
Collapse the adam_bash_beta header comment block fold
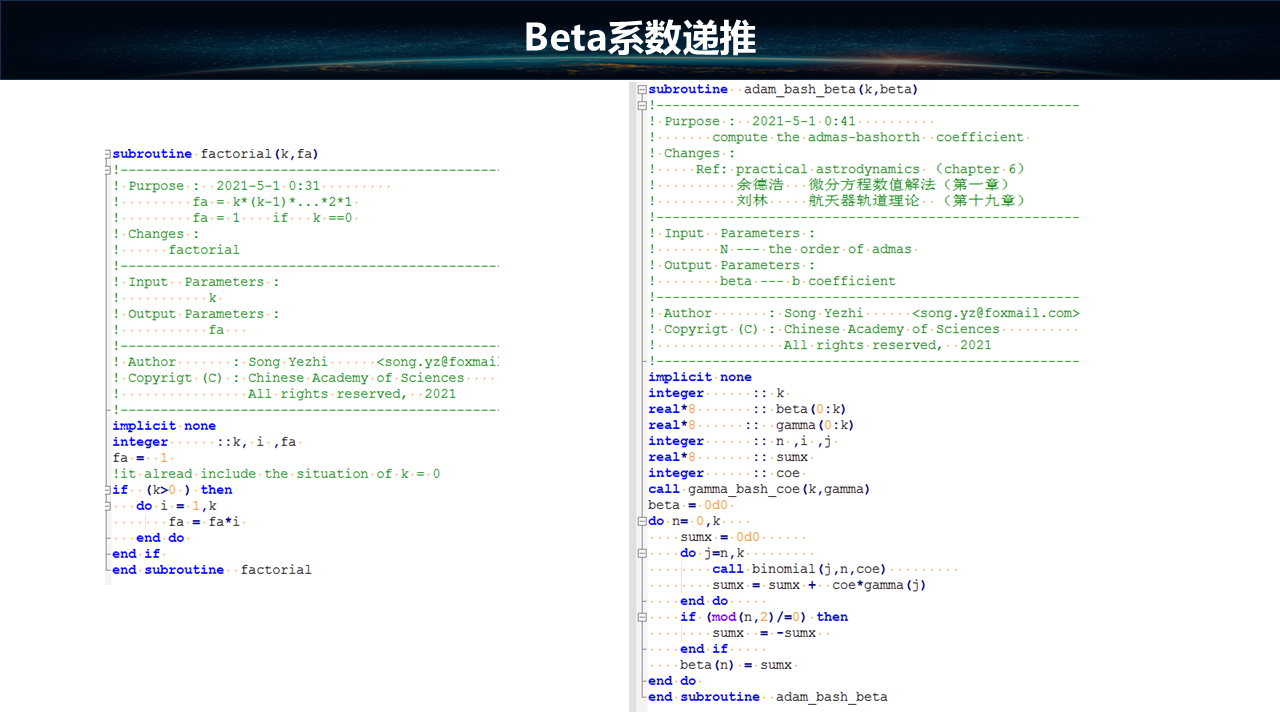[644, 105]
